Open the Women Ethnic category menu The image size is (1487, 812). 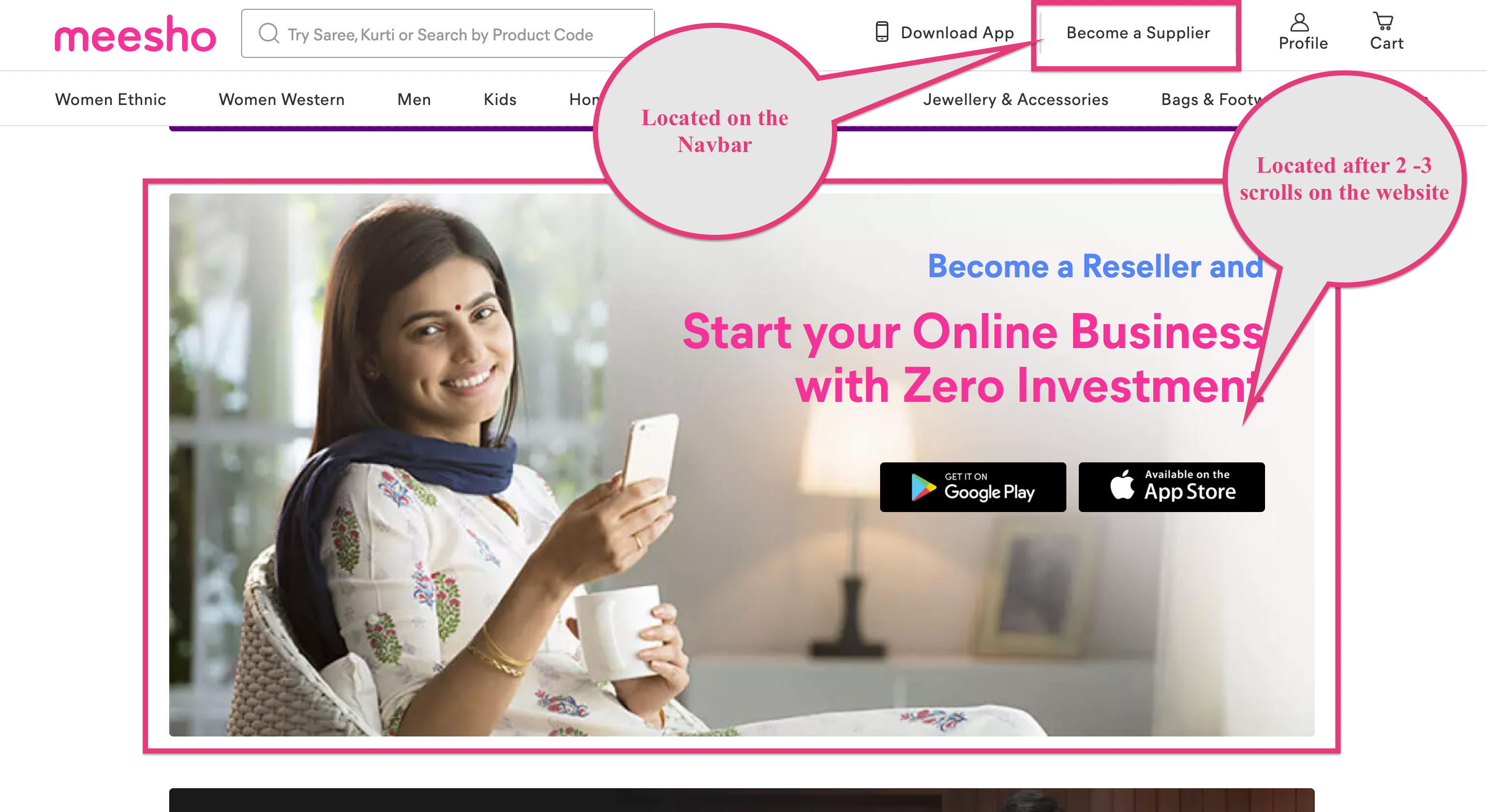click(110, 99)
